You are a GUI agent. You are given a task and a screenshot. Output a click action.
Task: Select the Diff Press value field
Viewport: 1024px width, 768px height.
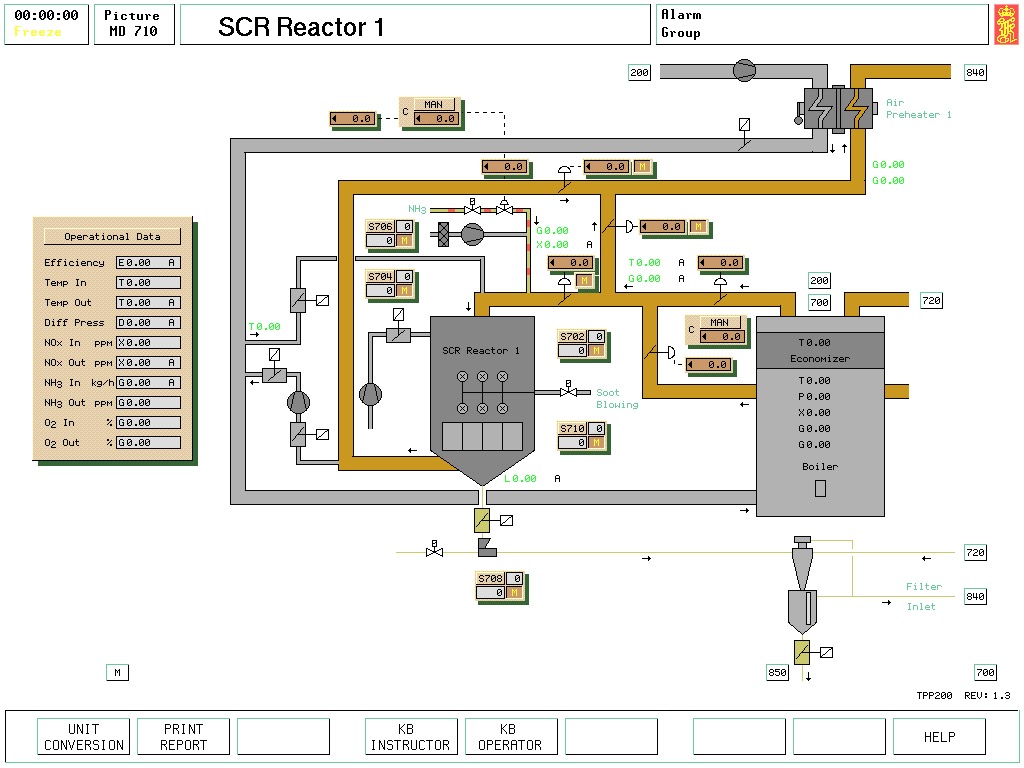148,323
